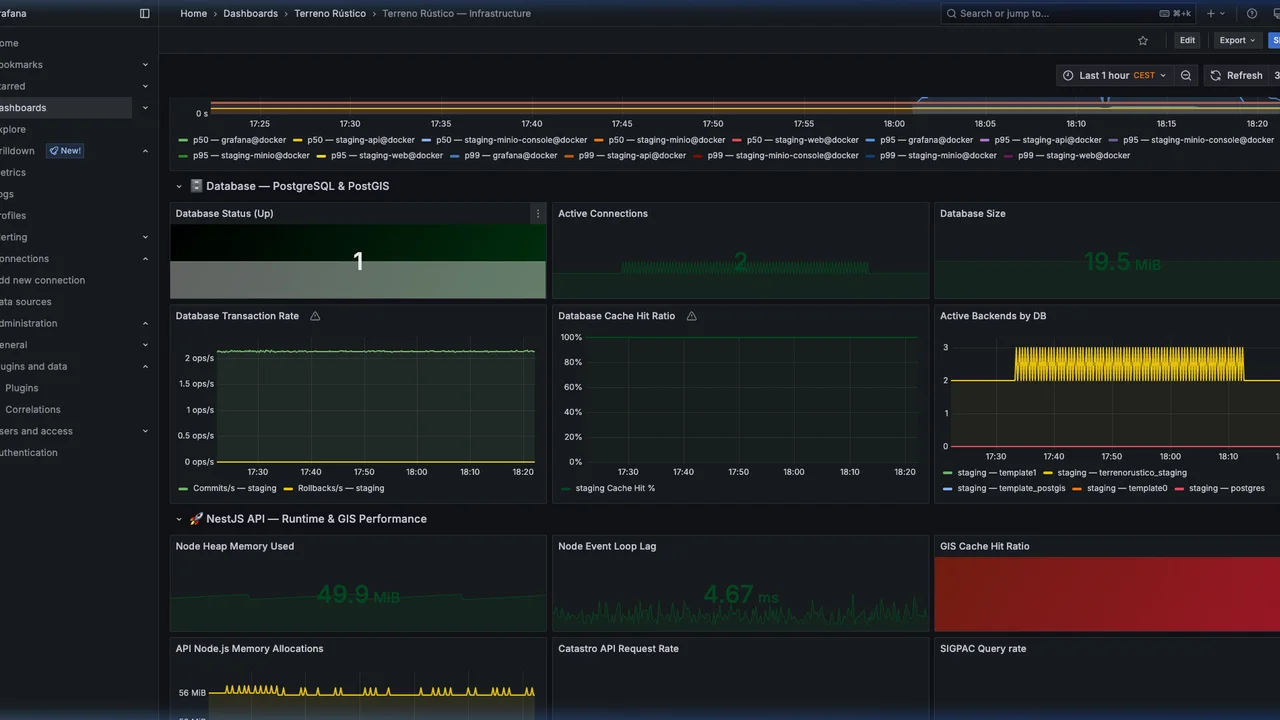Click the Active Connections panel title

pyautogui.click(x=603, y=214)
